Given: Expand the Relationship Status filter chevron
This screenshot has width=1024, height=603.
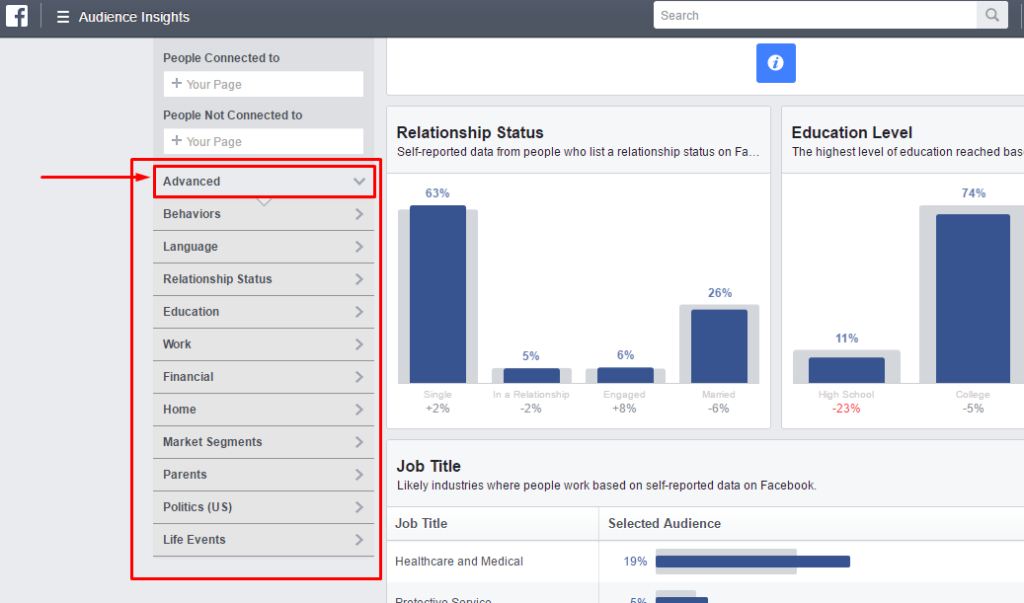Looking at the screenshot, I should click(359, 279).
